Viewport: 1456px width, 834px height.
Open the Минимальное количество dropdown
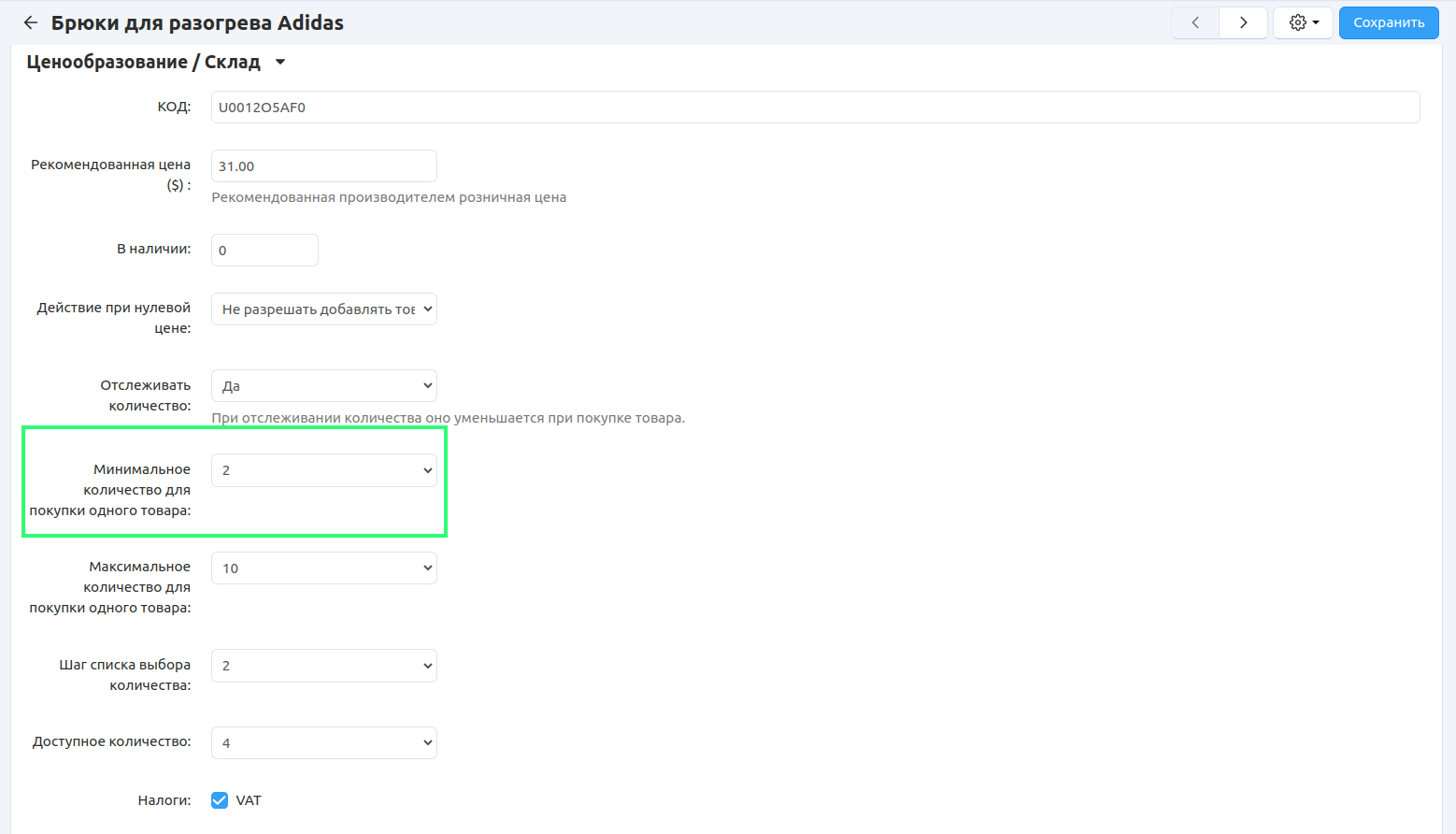pyautogui.click(x=323, y=470)
